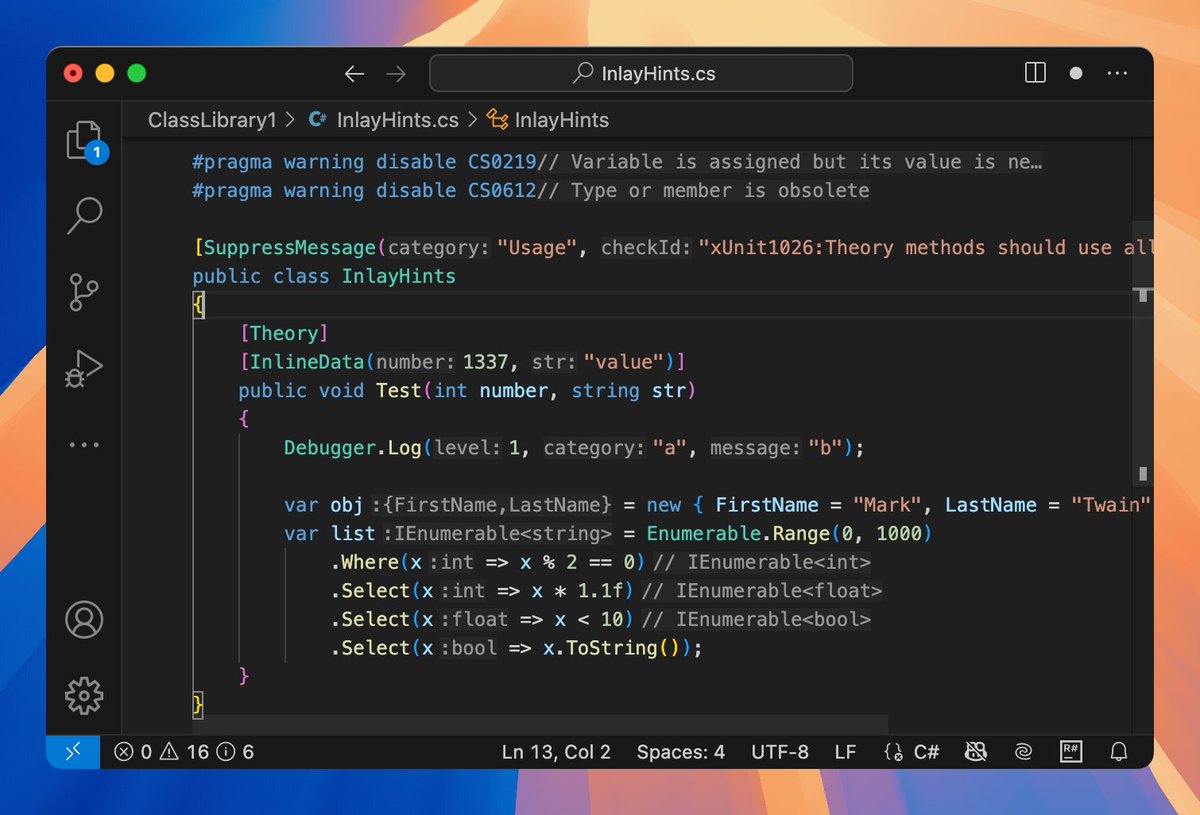The width and height of the screenshot is (1200, 815).
Task: Click the unsaved-changes dot in title bar
Action: click(1076, 73)
